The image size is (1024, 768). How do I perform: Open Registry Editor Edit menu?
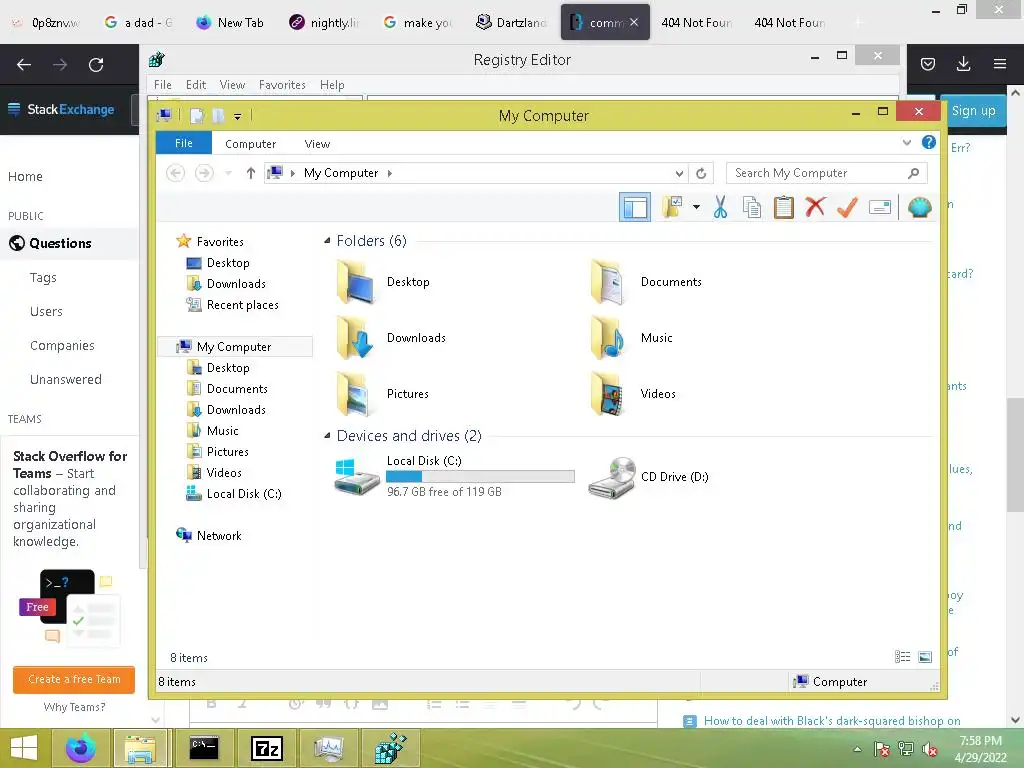point(196,85)
